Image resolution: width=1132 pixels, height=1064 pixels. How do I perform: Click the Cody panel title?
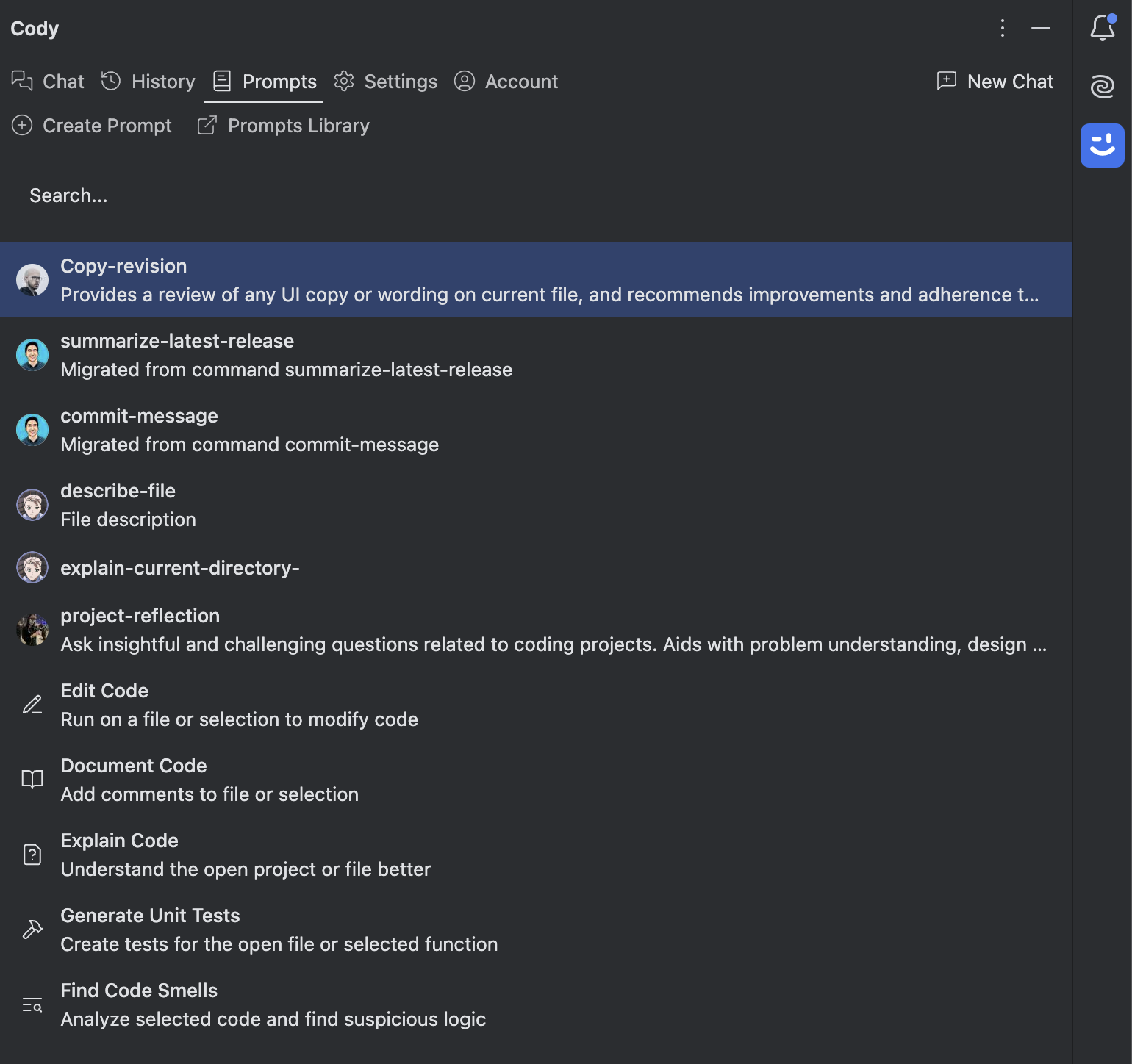(x=35, y=28)
